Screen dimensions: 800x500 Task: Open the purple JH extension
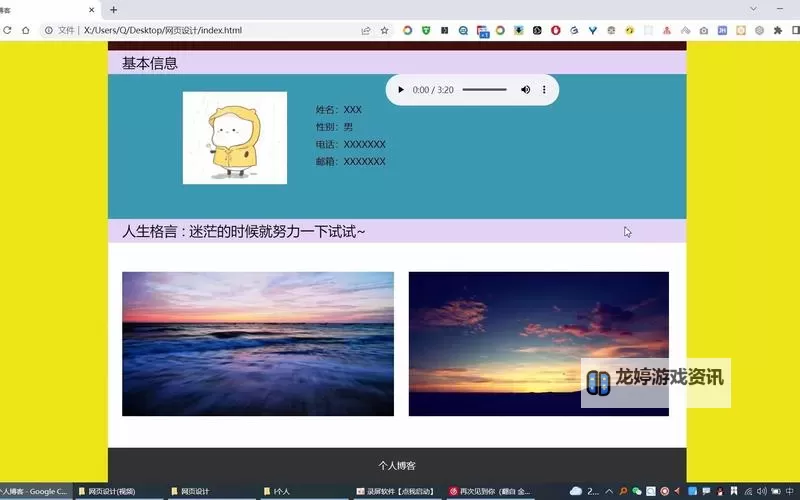pyautogui.click(x=722, y=31)
